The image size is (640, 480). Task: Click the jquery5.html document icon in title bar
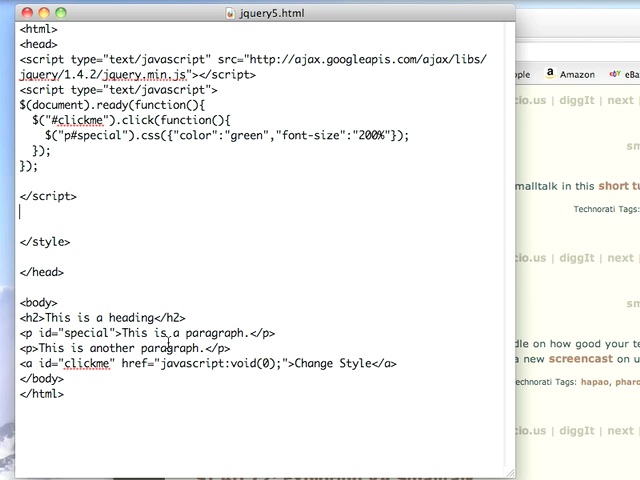230,13
